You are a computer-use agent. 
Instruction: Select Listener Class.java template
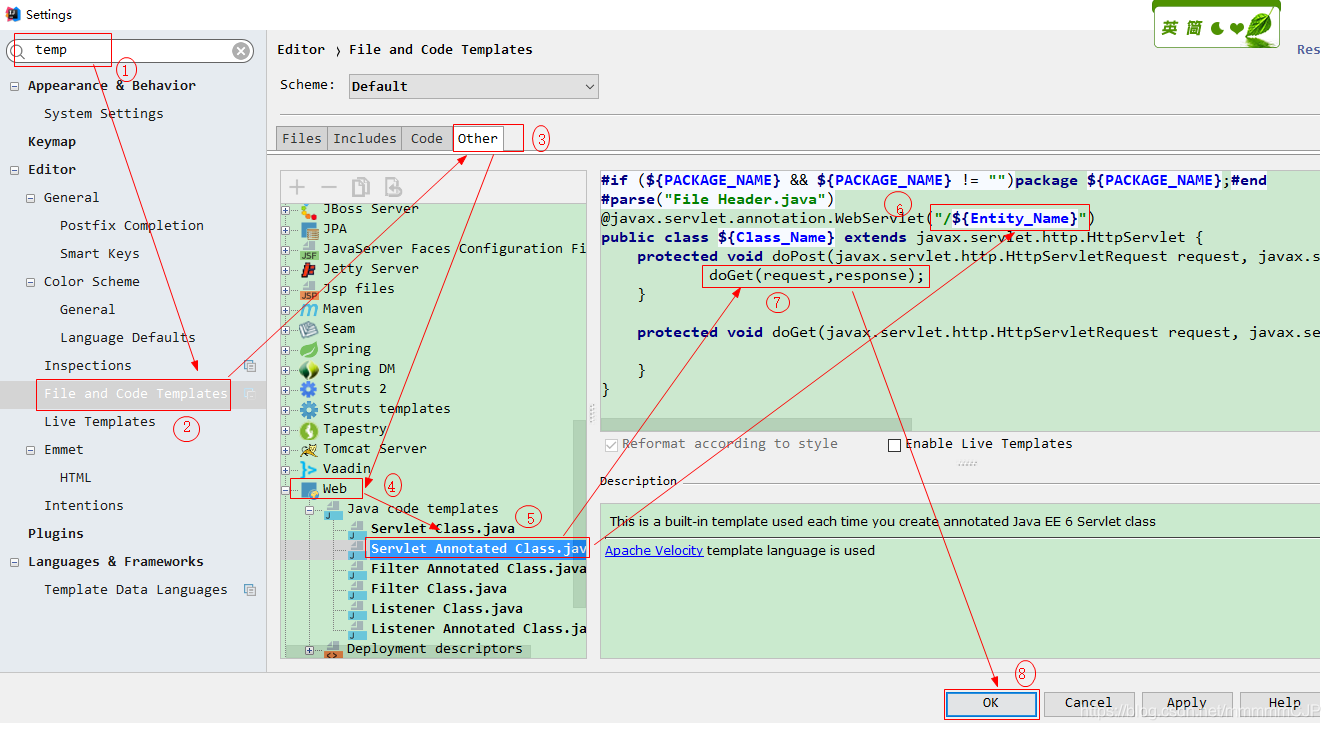tap(447, 609)
